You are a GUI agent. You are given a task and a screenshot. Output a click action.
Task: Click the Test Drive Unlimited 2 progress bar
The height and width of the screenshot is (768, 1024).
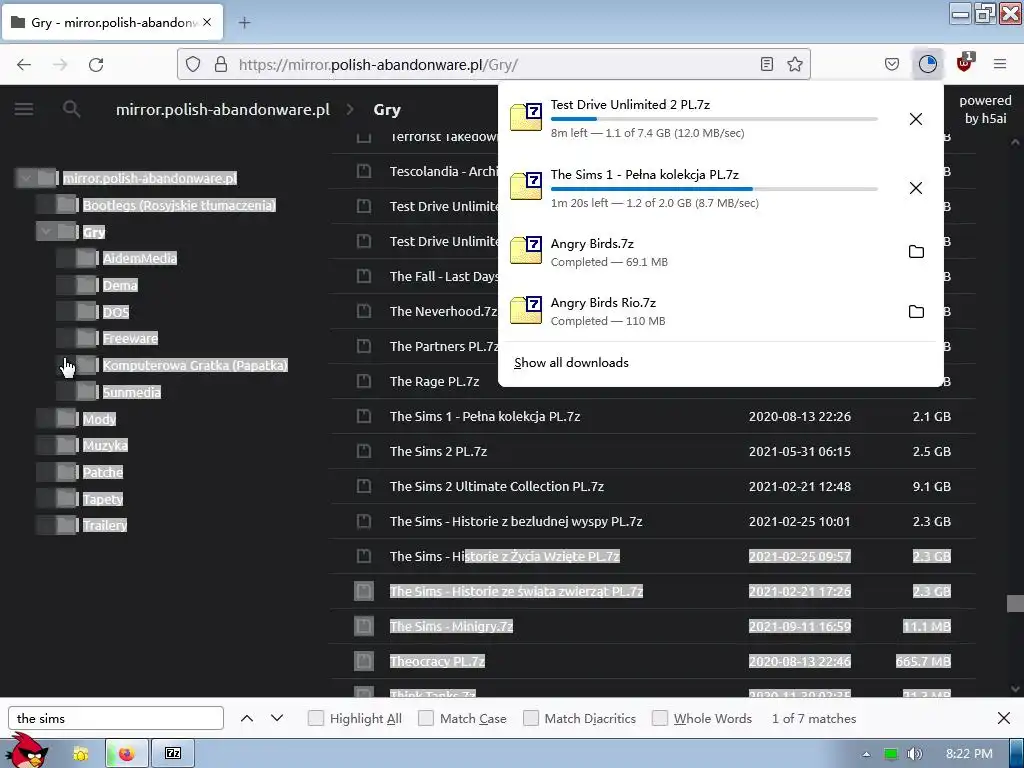(714, 119)
